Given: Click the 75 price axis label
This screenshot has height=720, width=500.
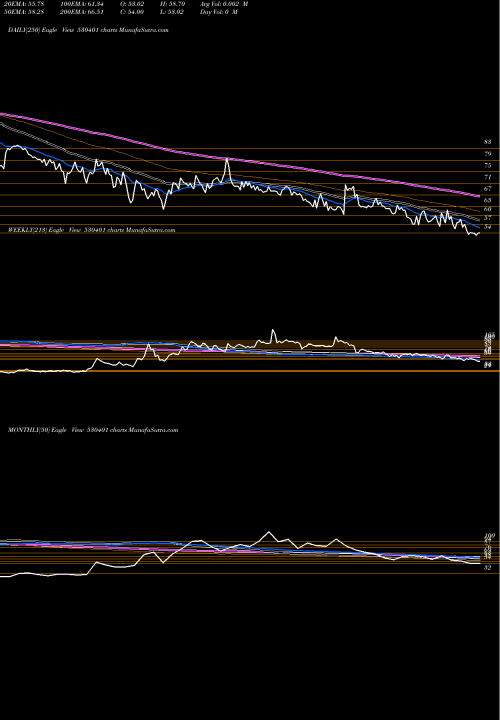Looking at the screenshot, I should pos(488,165).
